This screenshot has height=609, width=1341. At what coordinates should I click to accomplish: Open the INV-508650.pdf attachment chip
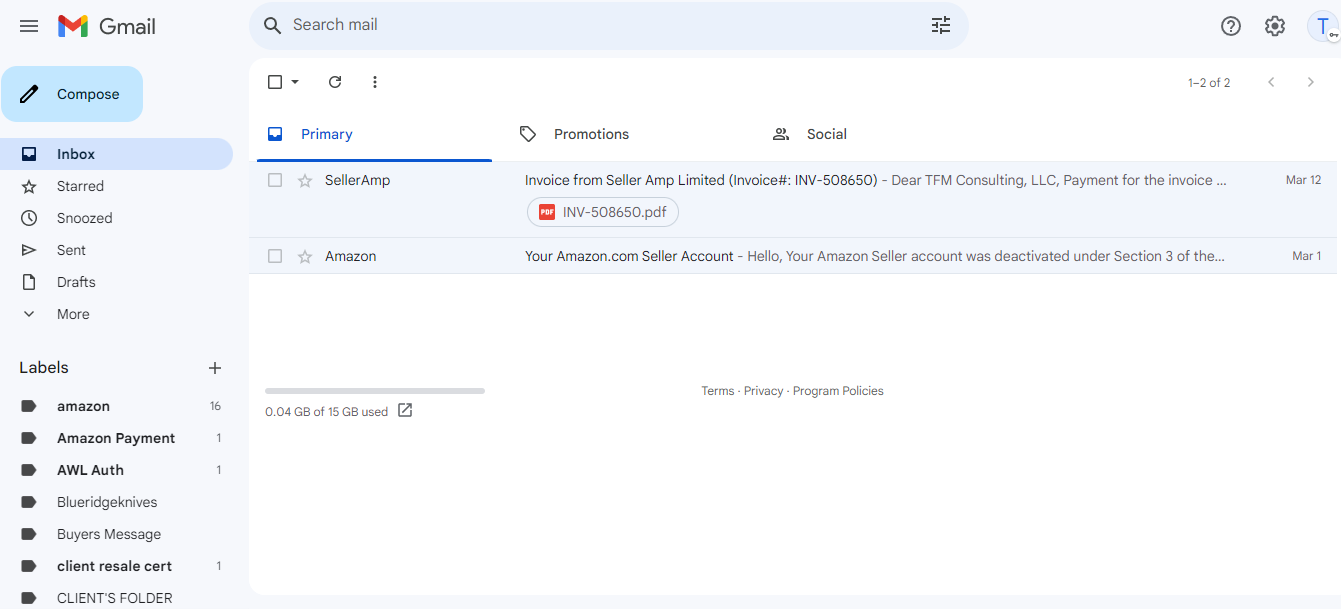pyautogui.click(x=603, y=212)
